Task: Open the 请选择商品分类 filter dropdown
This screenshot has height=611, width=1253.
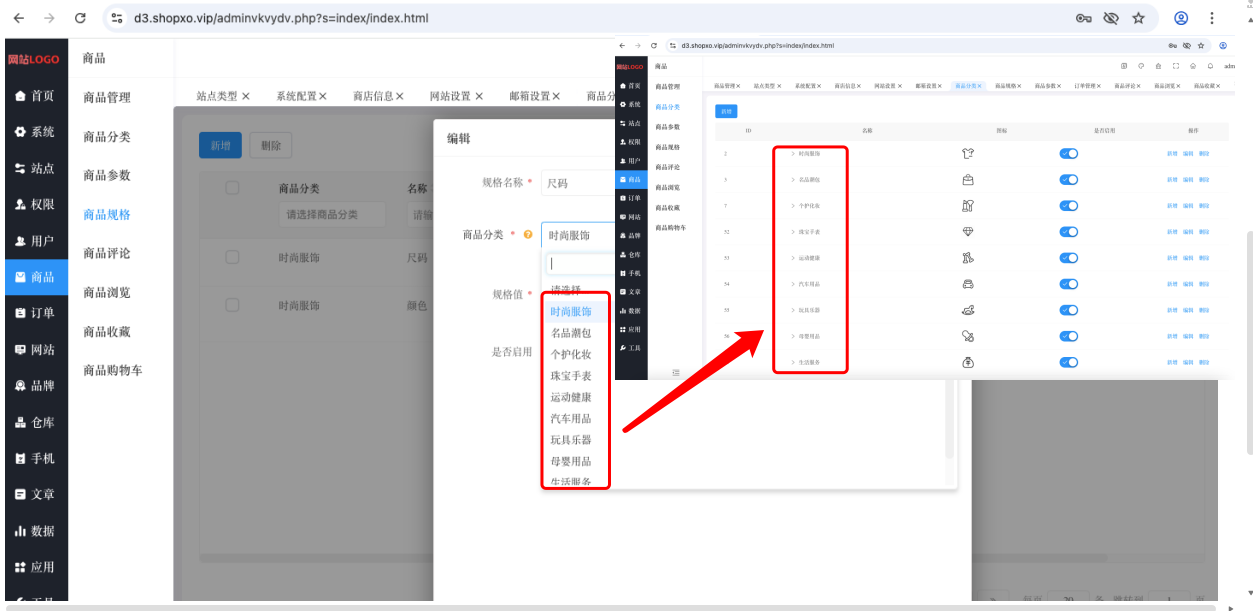Action: (x=332, y=214)
